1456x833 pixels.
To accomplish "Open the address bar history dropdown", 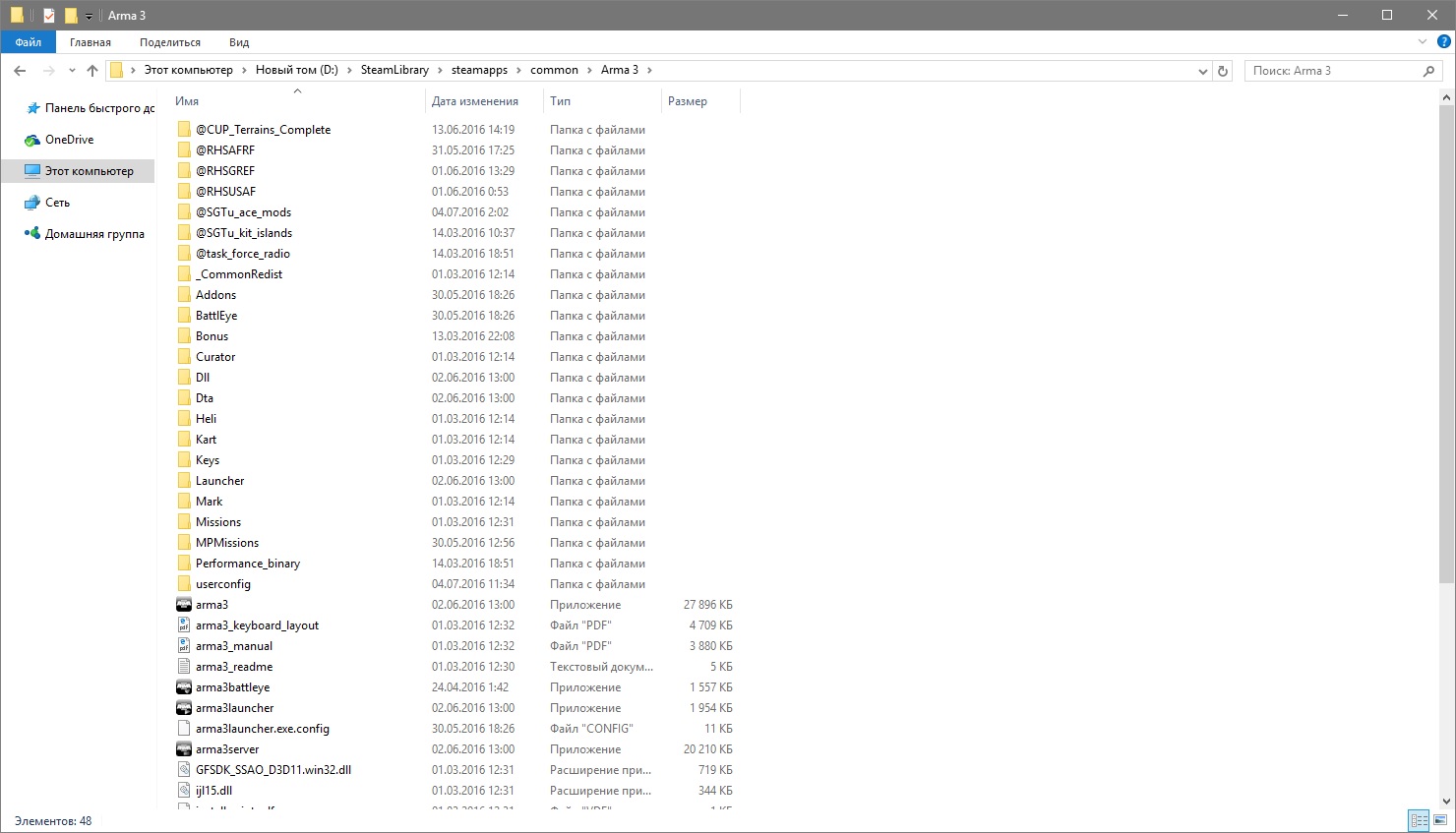I will (x=1202, y=71).
